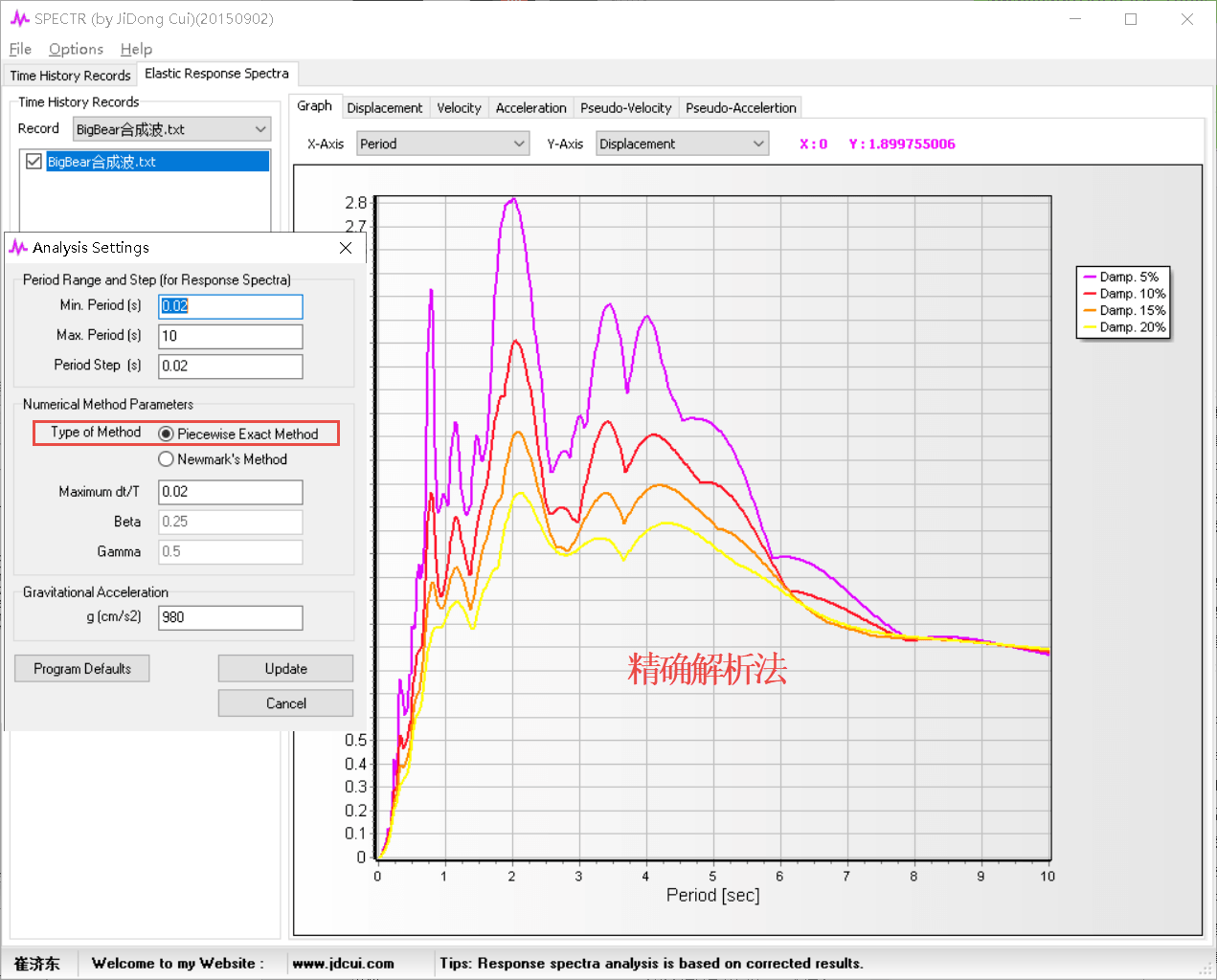This screenshot has width=1217, height=980.
Task: Click the Gamma value field
Action: (231, 551)
